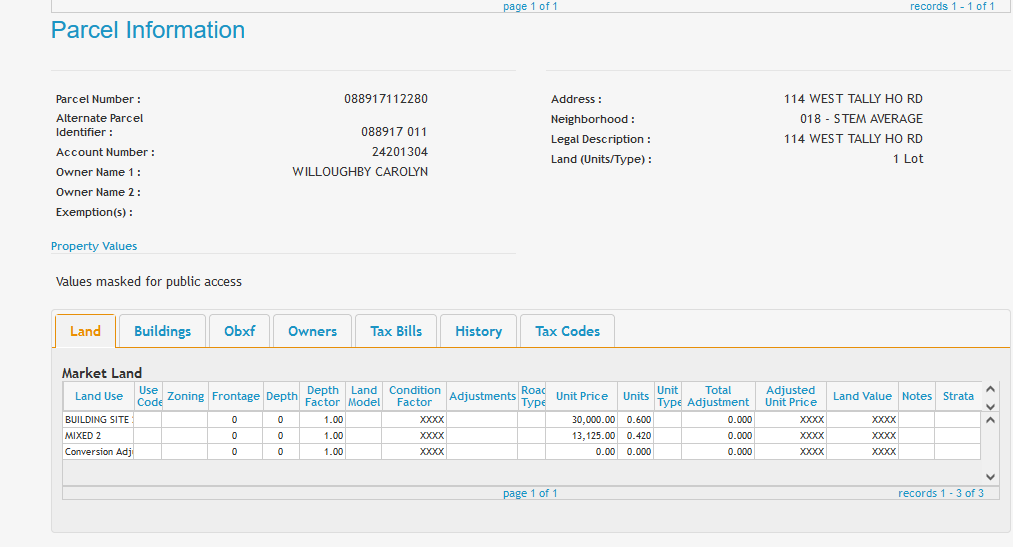The image size is (1013, 547).
Task: Sort by Notes column header
Action: [x=917, y=397]
